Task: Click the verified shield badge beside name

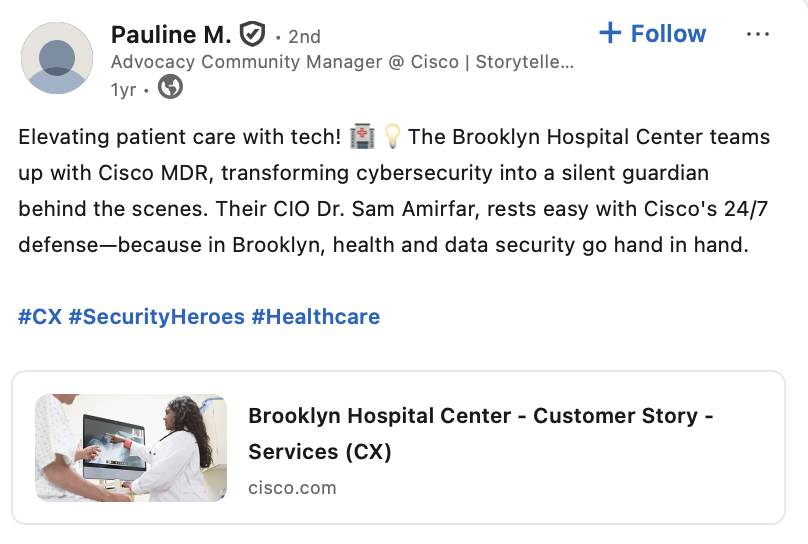Action: 252,34
